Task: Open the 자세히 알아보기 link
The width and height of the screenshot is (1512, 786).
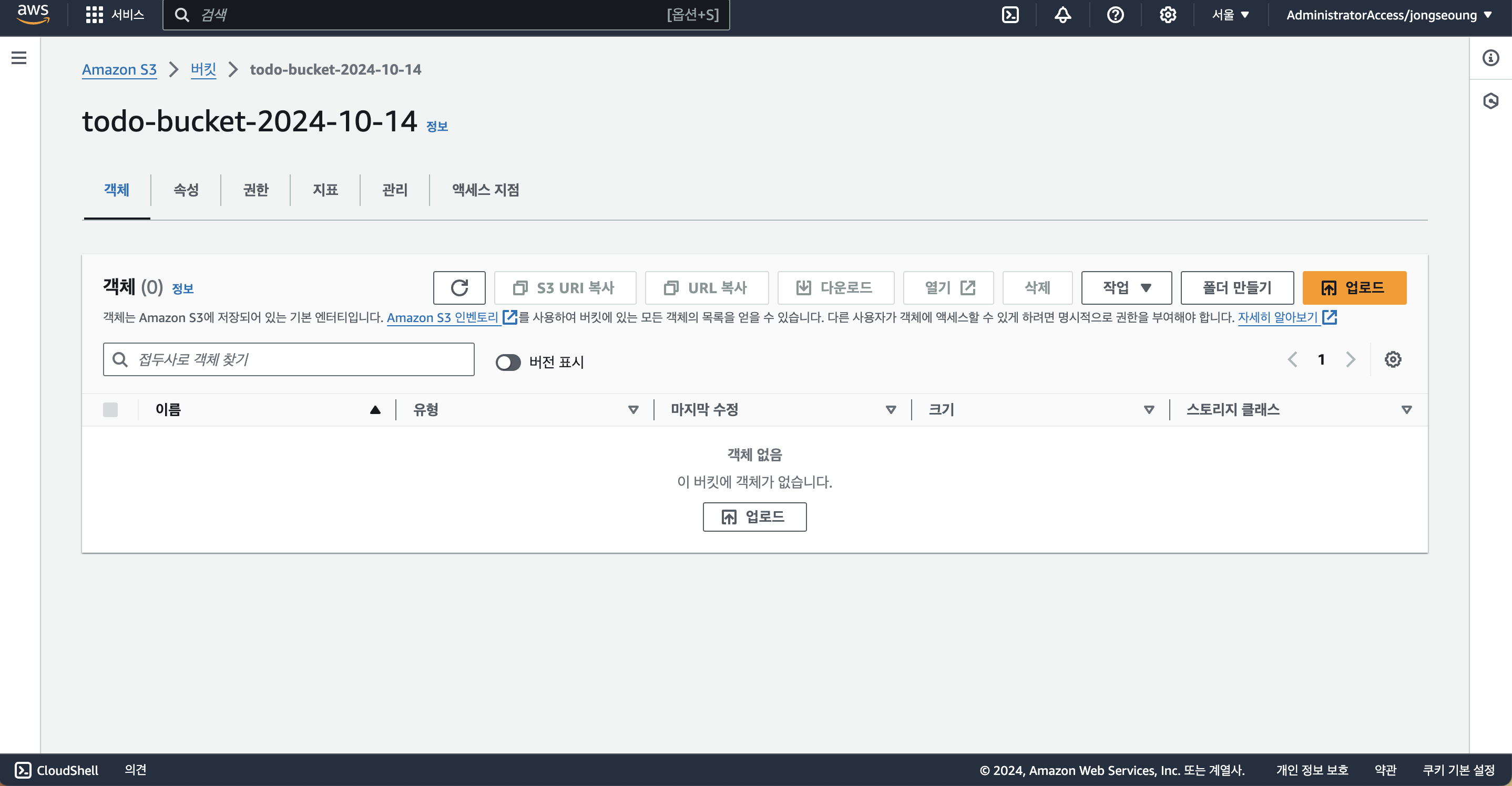Action: click(1278, 317)
